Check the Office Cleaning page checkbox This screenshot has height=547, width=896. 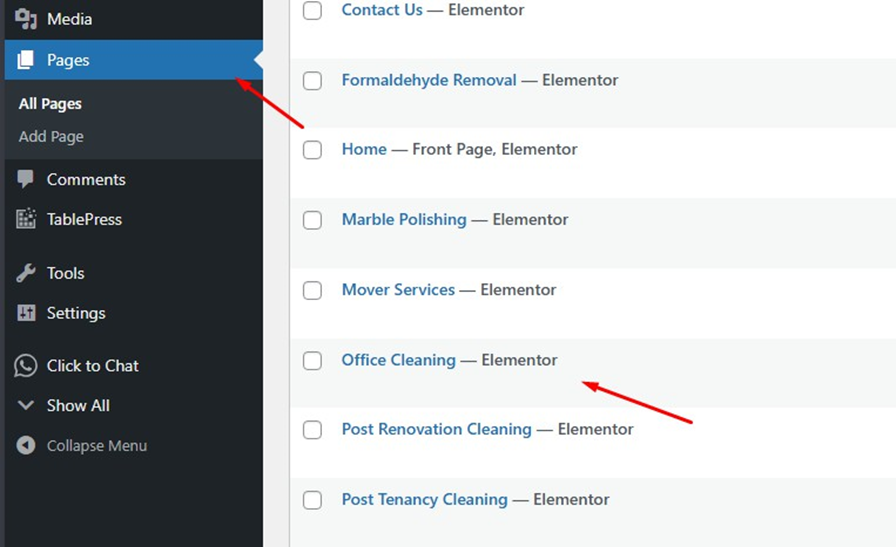point(313,360)
